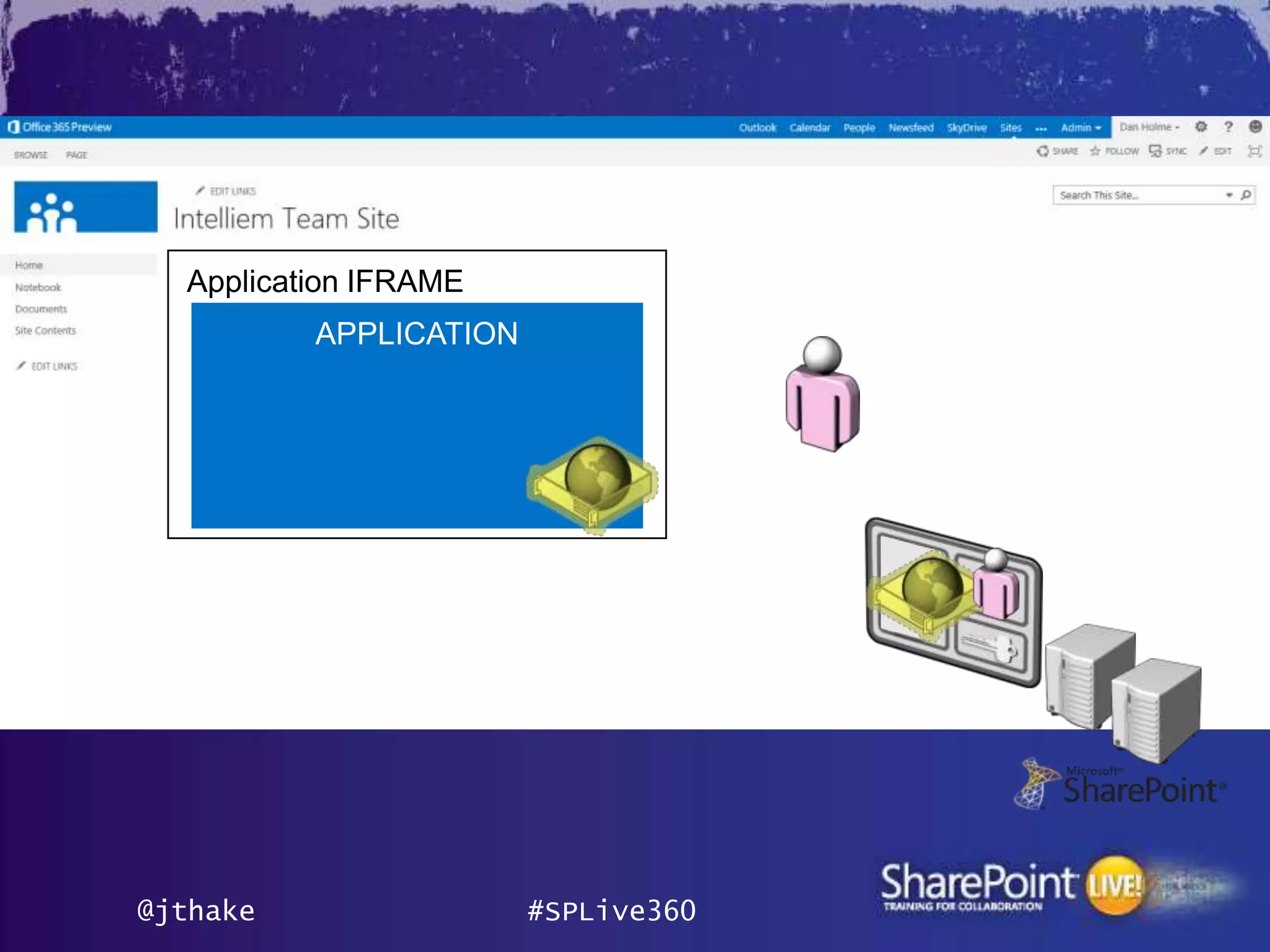This screenshot has height=952, width=1270.
Task: Click the Office 365 Preview logo
Action: click(x=60, y=127)
